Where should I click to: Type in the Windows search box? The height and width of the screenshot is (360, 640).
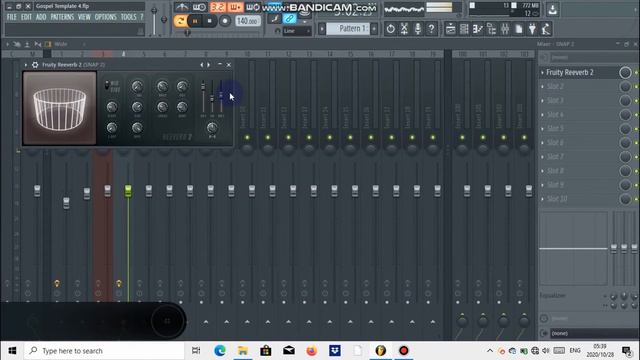coord(104,351)
